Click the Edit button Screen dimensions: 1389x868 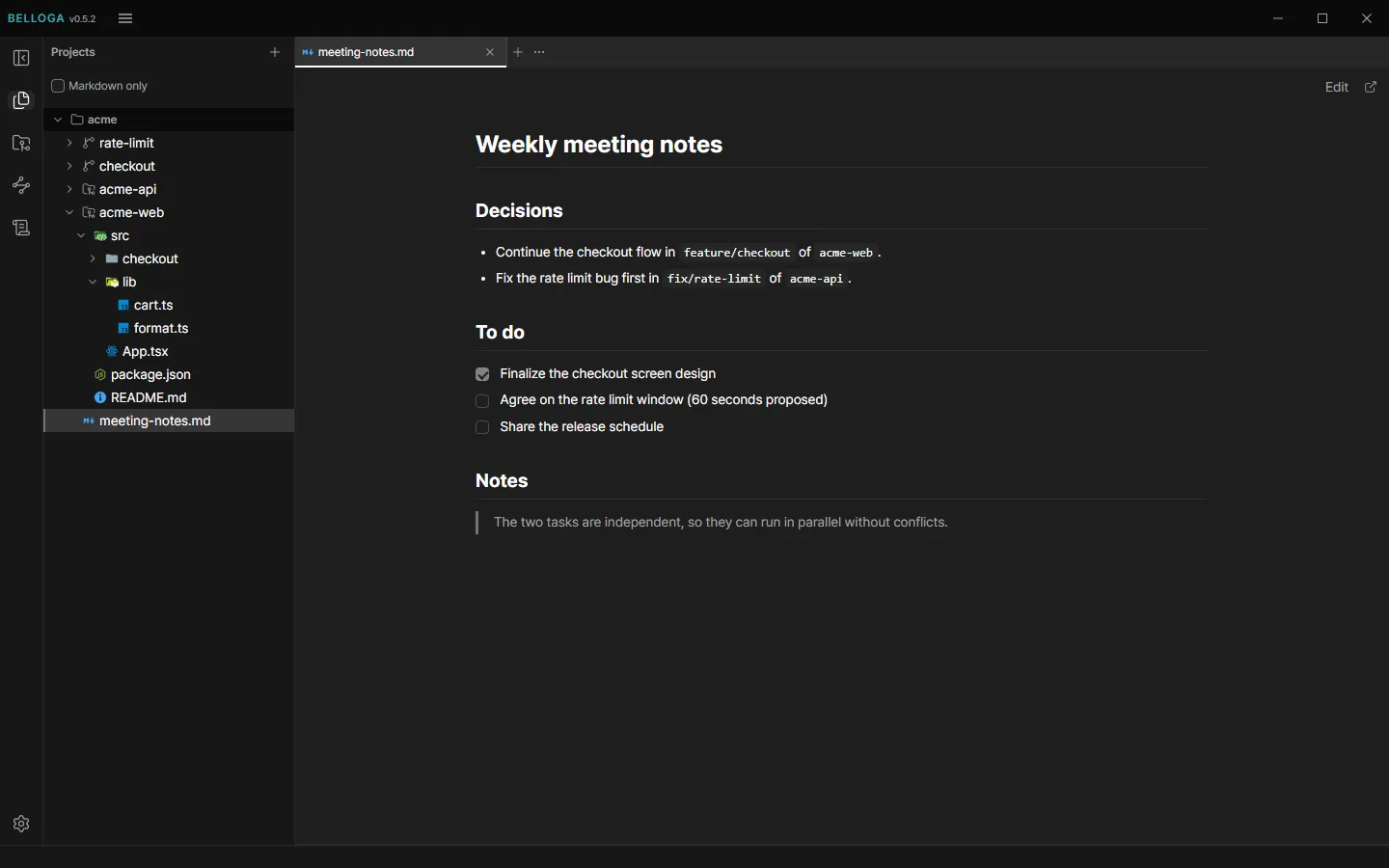(x=1337, y=87)
